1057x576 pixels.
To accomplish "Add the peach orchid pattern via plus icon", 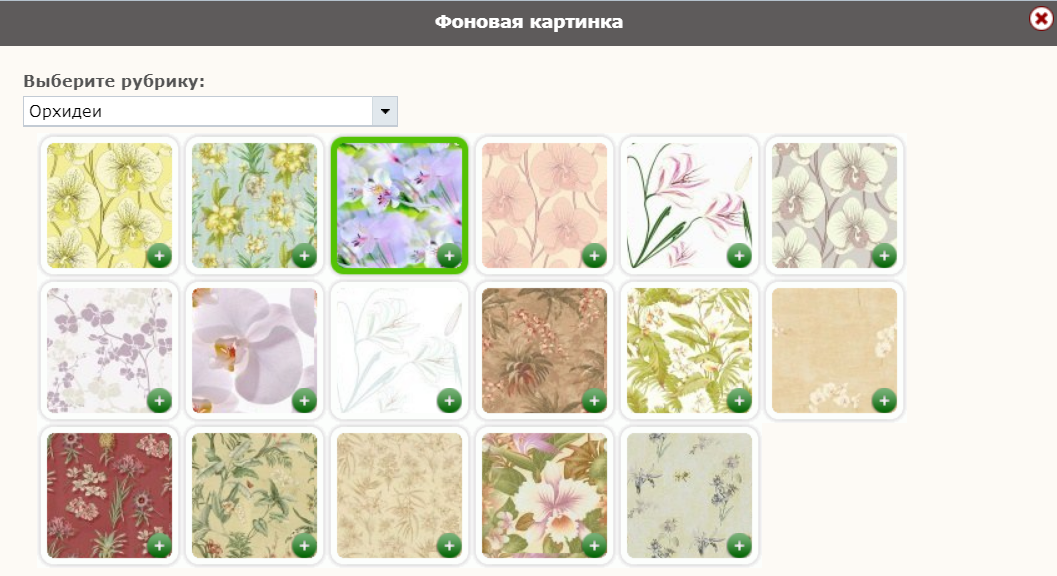I will tap(594, 256).
